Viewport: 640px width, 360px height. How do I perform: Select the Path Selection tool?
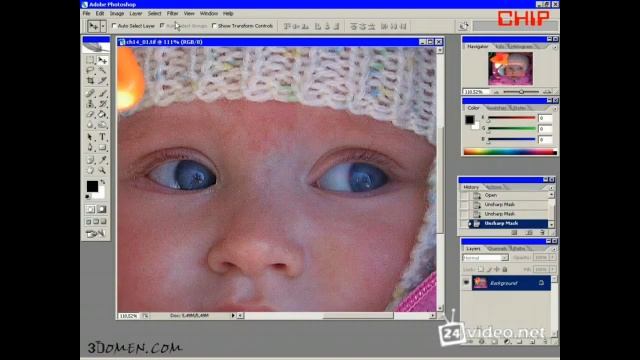click(90, 137)
